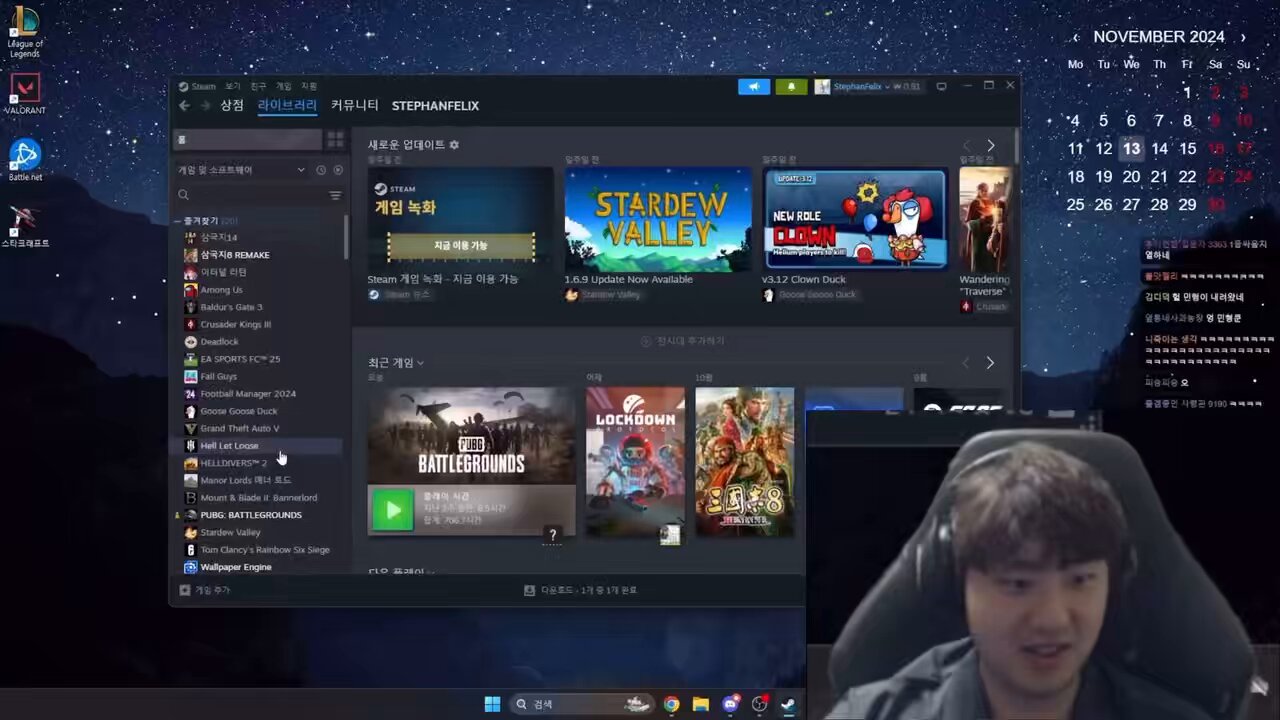Viewport: 1280px width, 720px height.
Task: Open the 게임 menu
Action: coord(284,86)
